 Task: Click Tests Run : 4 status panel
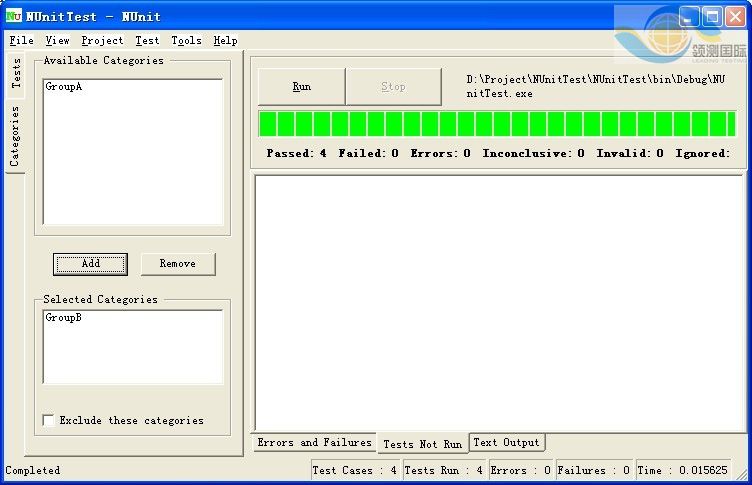444,470
